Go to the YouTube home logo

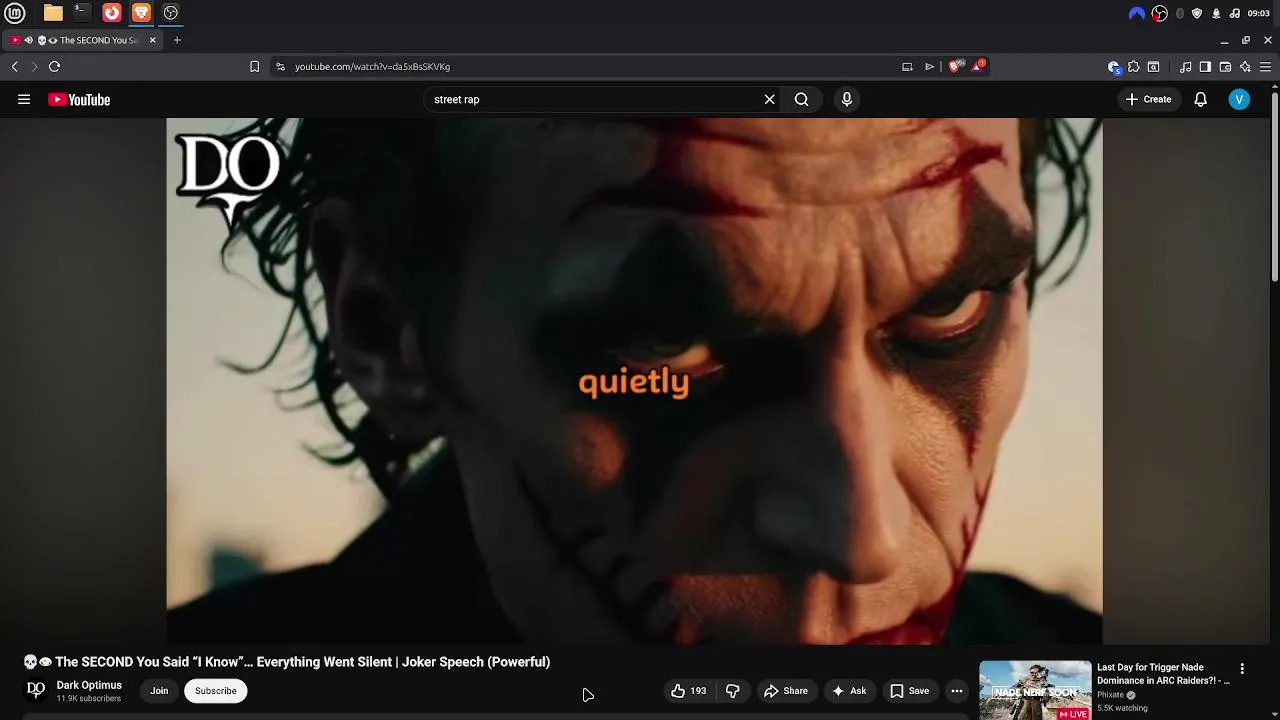pyautogui.click(x=79, y=99)
